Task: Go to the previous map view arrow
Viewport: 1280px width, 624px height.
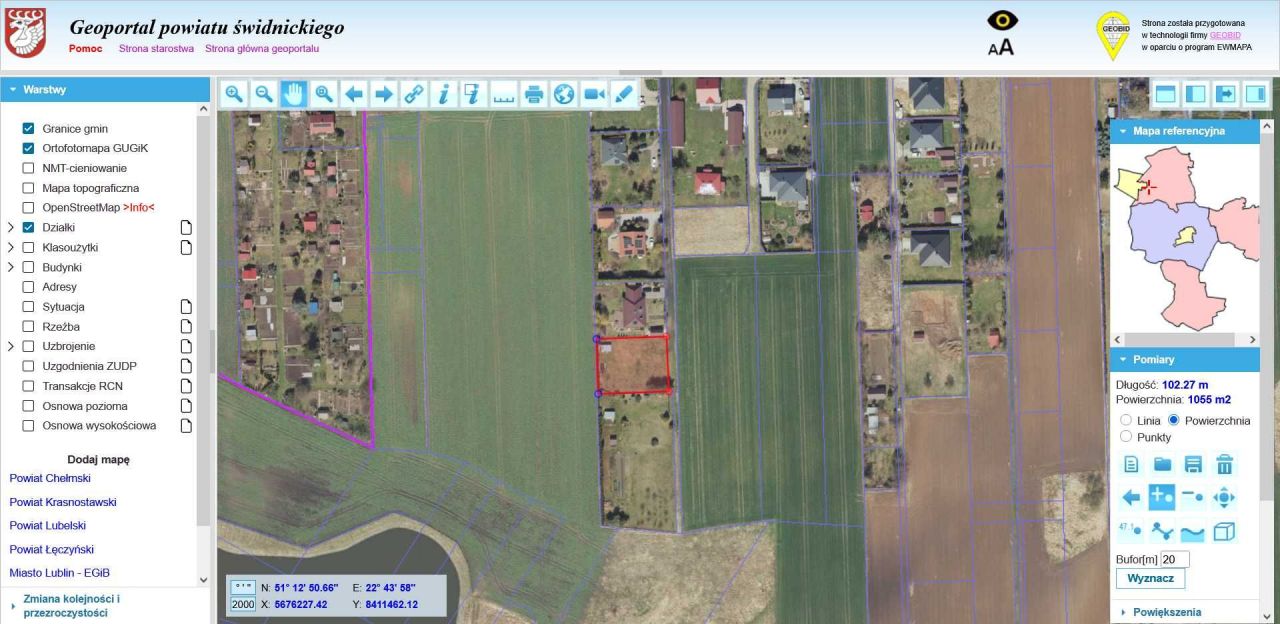Action: [x=354, y=94]
